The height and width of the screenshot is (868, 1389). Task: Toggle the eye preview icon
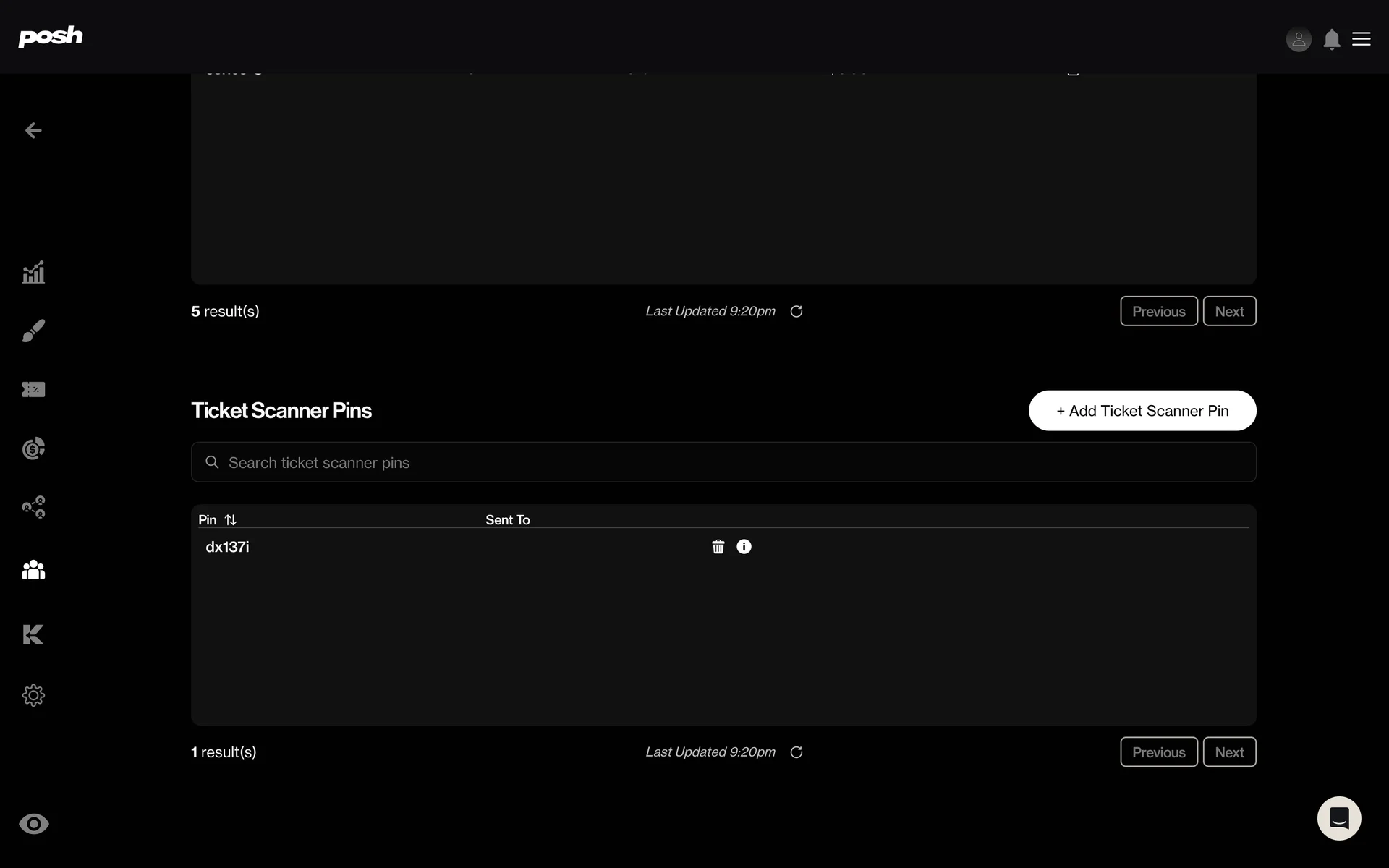tap(34, 824)
